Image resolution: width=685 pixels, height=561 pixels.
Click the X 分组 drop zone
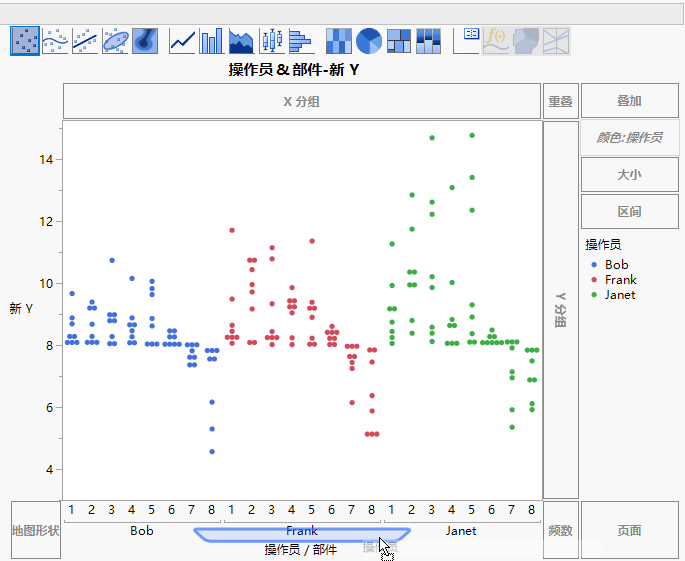click(x=302, y=101)
